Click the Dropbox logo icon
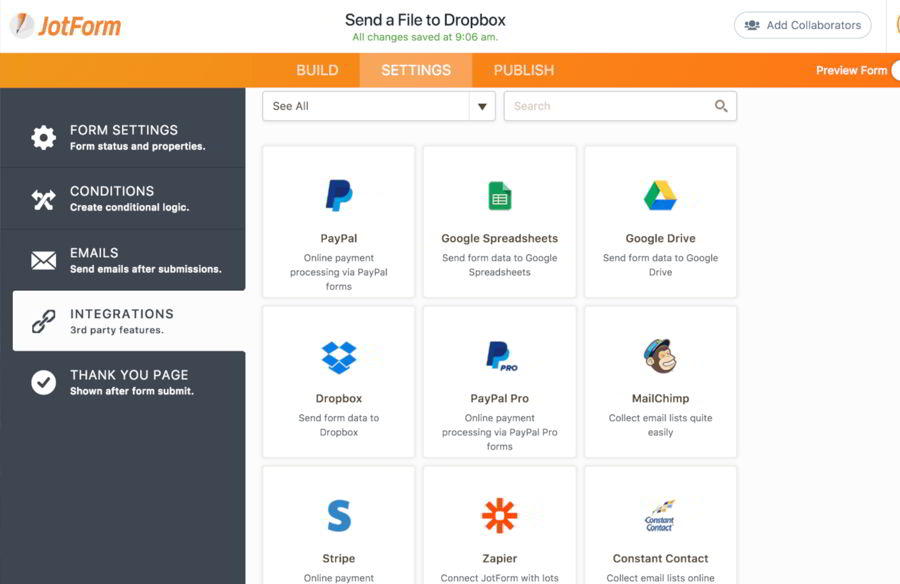Viewport: 900px width, 584px height. (x=338, y=356)
